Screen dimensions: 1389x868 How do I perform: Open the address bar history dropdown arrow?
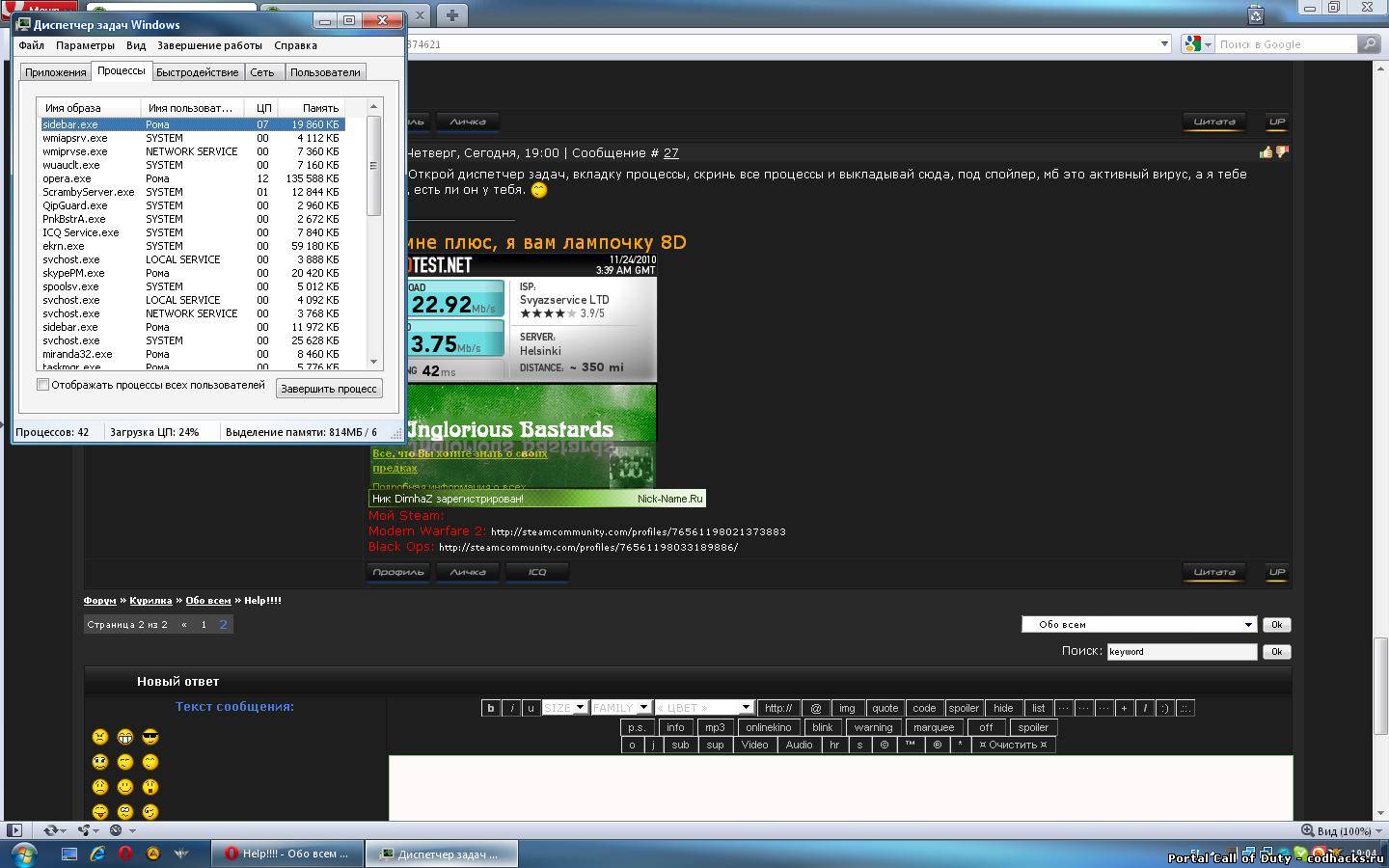[1164, 43]
